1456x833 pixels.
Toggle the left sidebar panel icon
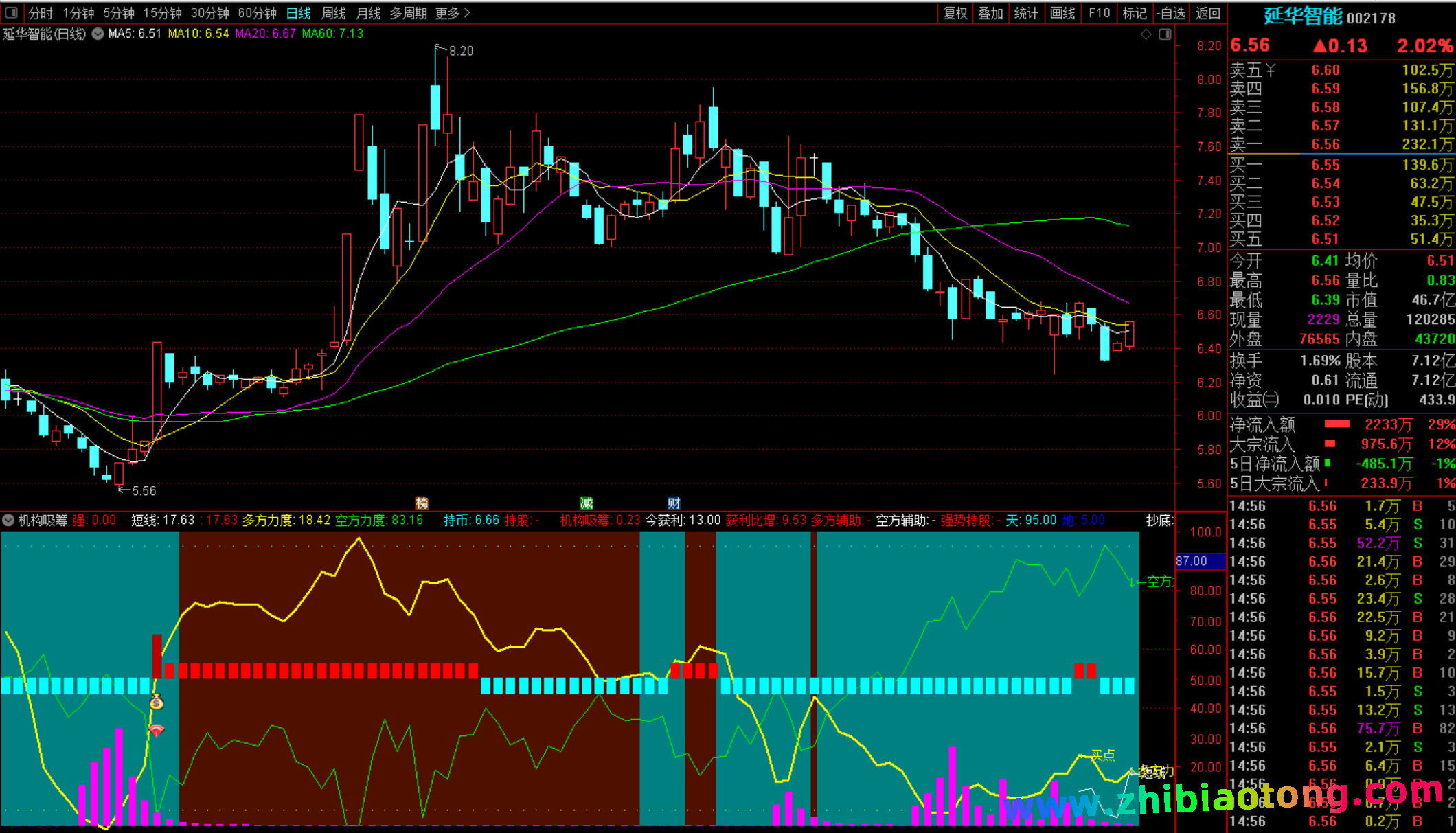tap(10, 12)
